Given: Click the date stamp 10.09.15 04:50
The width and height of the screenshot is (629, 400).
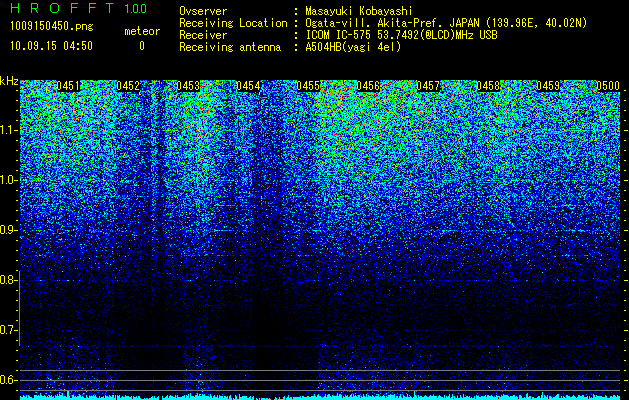Looking at the screenshot, I should (x=51, y=46).
